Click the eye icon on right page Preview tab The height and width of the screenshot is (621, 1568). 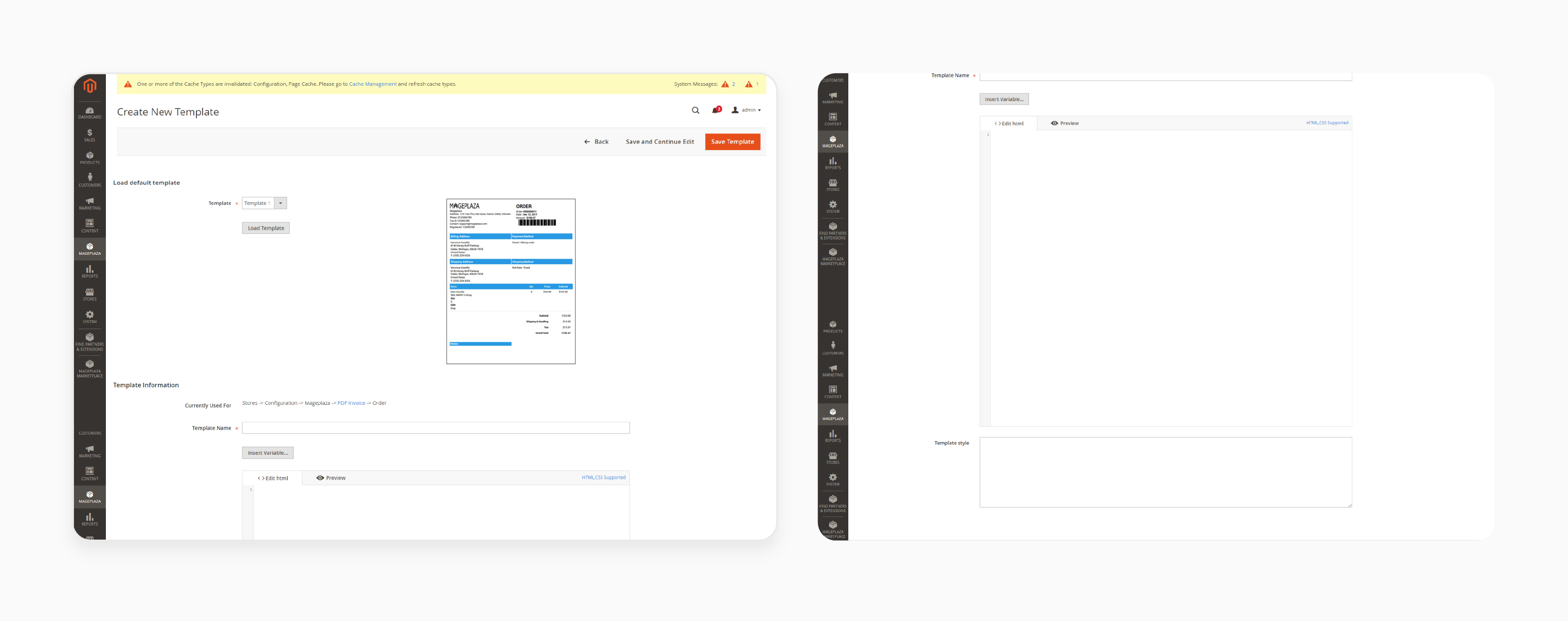[1054, 123]
